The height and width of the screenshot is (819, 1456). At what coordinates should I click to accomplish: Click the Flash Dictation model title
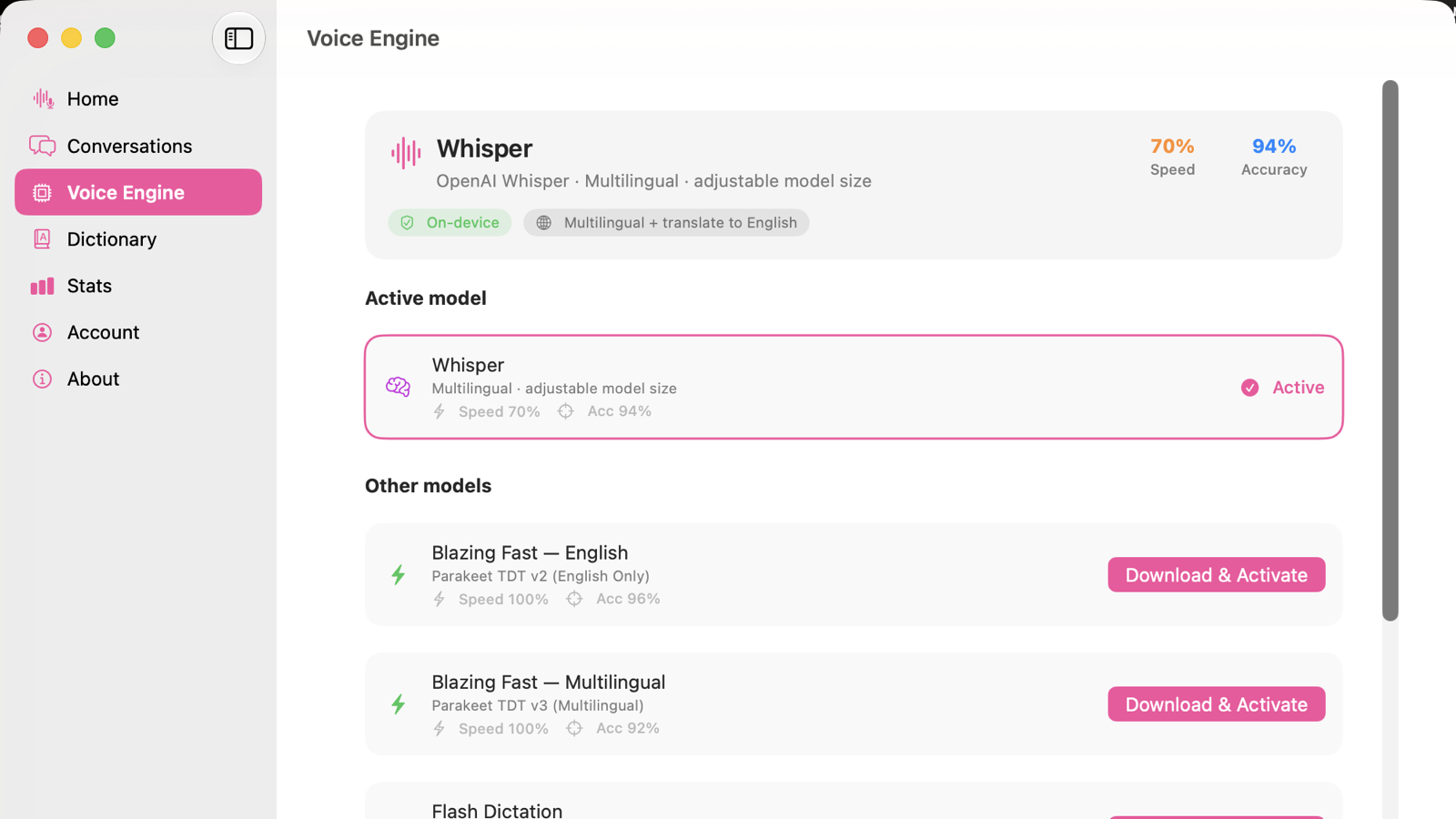(497, 810)
